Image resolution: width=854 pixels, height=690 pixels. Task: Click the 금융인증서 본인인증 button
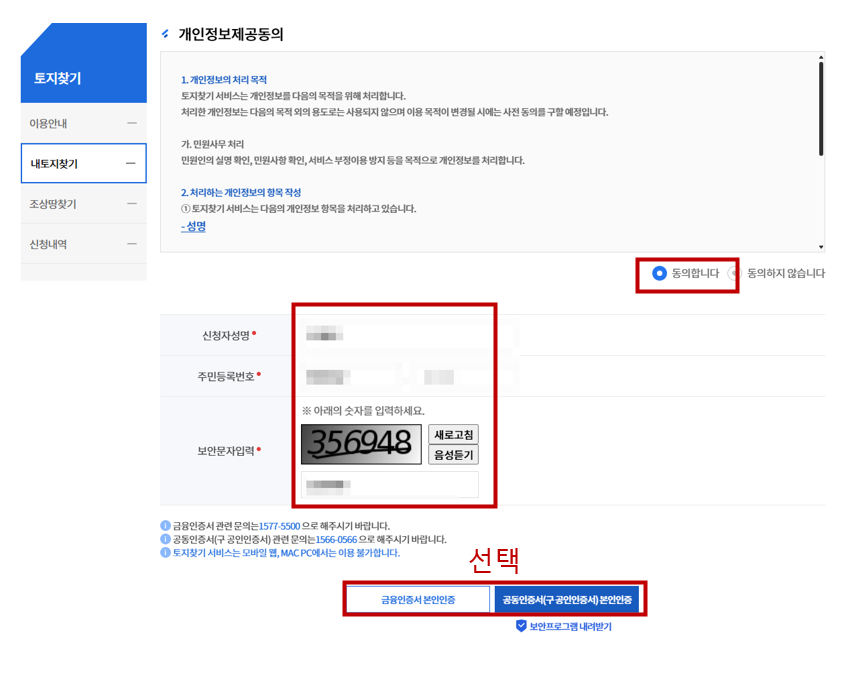[418, 600]
